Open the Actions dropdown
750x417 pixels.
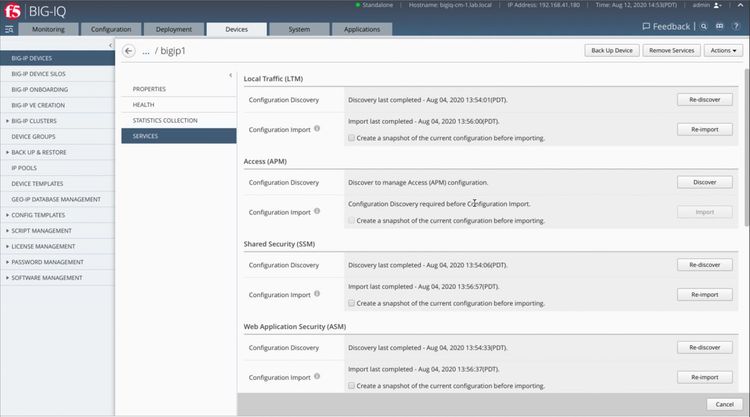pos(723,50)
